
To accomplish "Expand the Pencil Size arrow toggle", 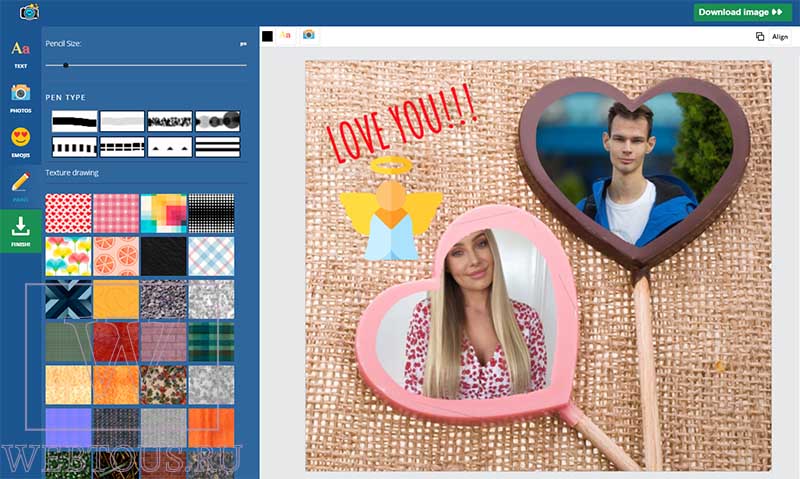I will pos(243,44).
